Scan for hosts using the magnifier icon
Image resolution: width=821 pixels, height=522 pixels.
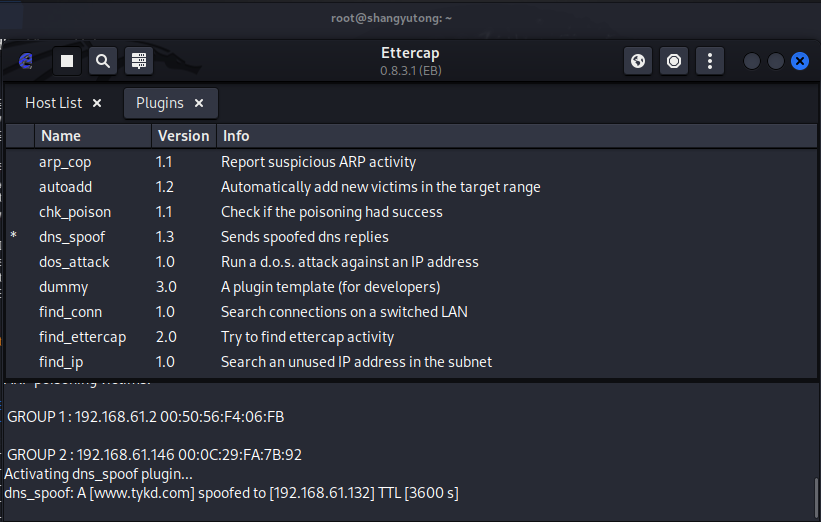point(103,61)
